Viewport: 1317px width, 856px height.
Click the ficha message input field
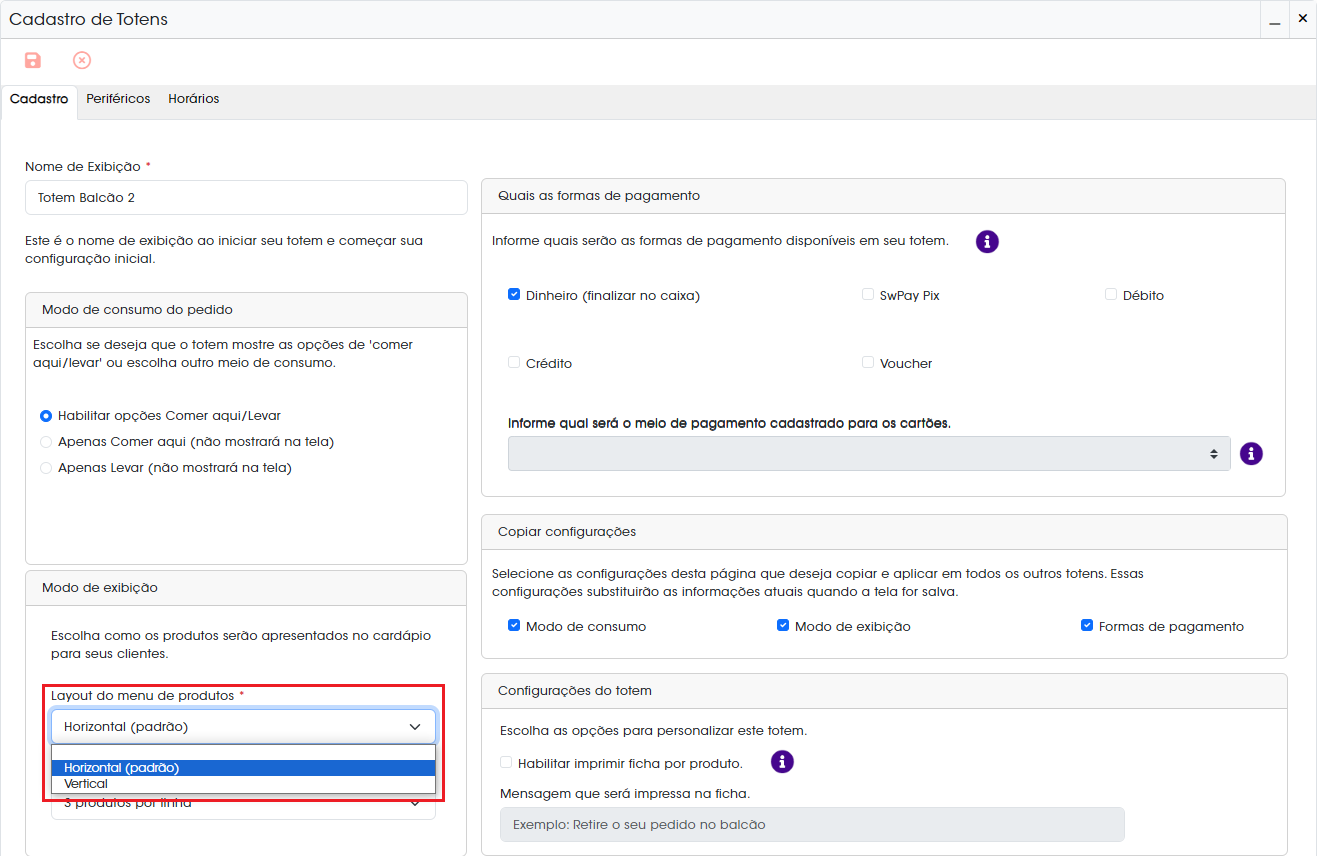812,825
